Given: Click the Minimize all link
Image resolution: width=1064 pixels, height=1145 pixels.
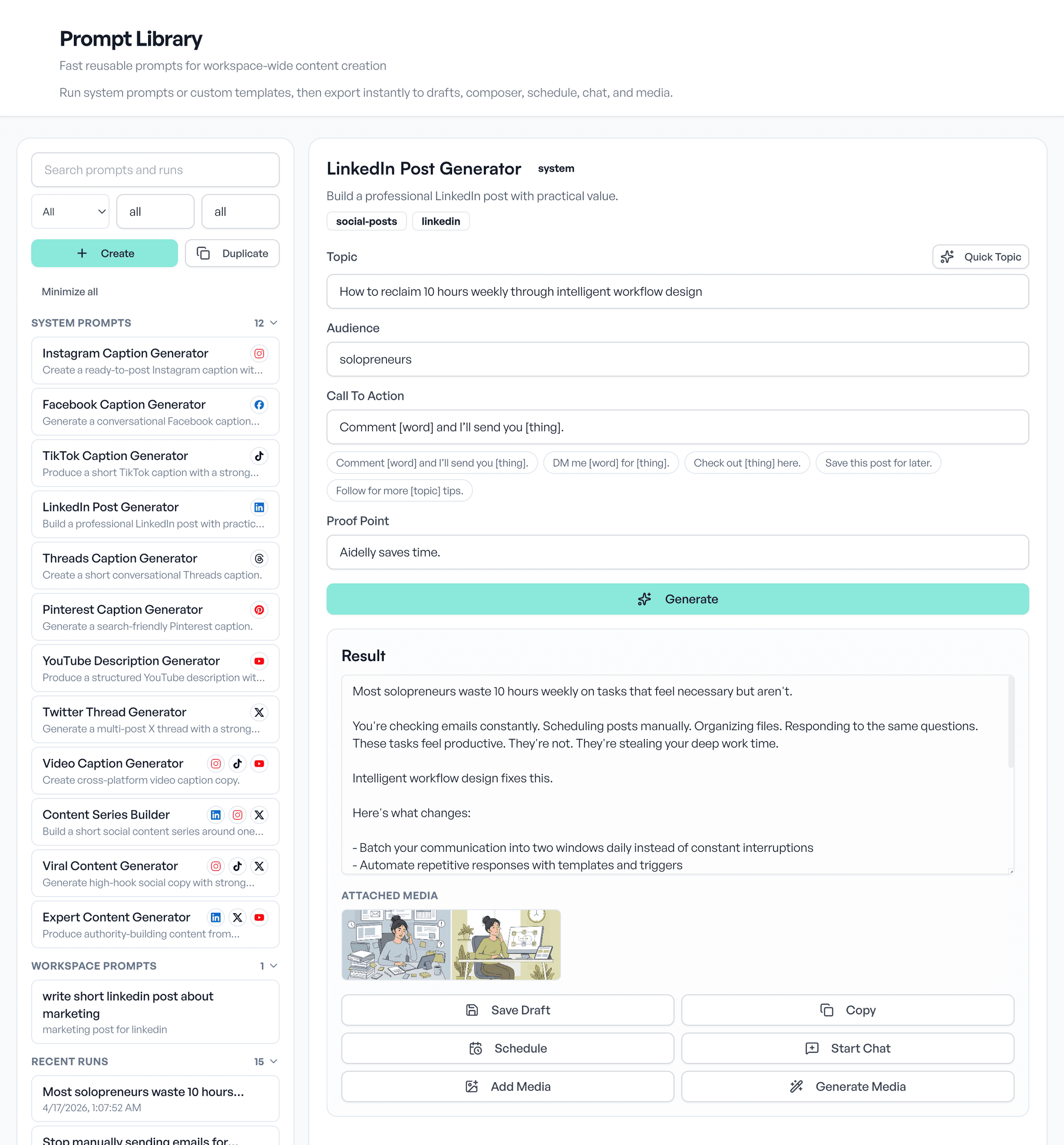Looking at the screenshot, I should coord(69,292).
